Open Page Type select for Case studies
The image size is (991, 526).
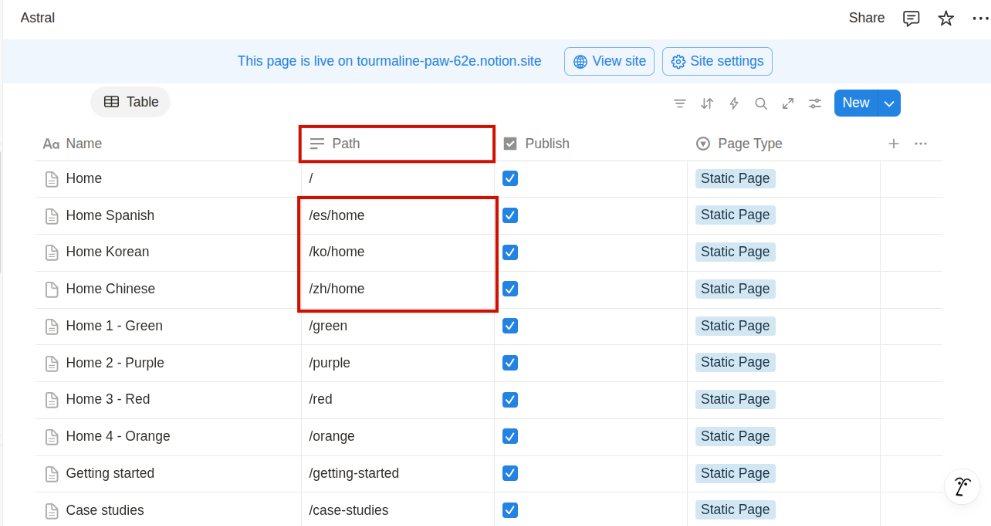[x=735, y=510]
